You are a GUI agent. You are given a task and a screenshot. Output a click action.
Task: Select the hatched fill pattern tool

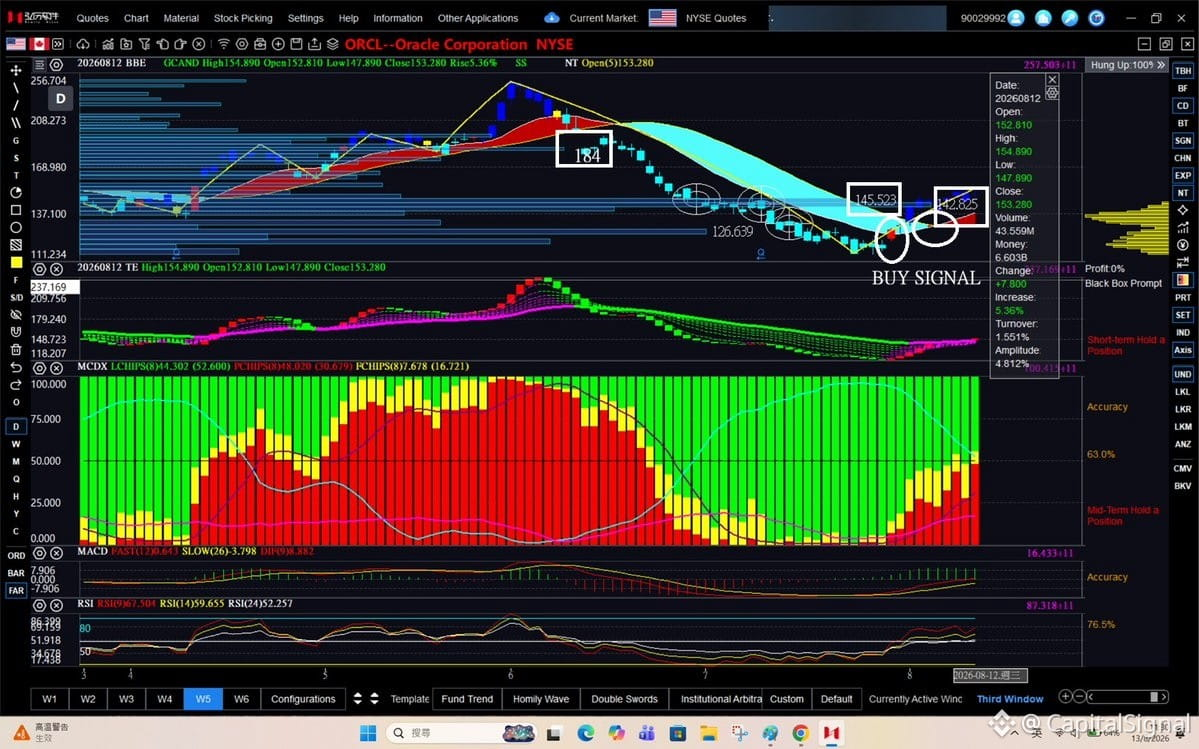pyautogui.click(x=16, y=245)
